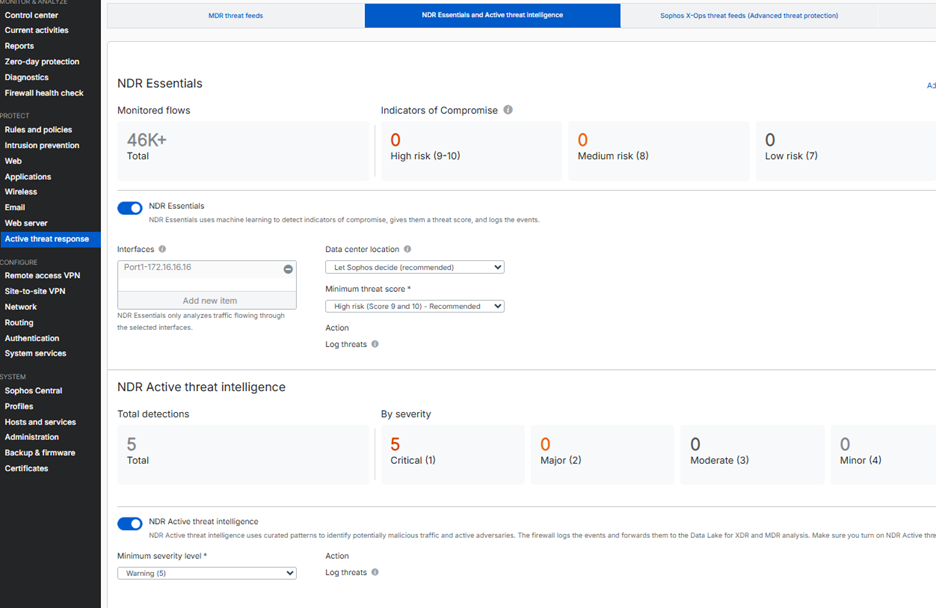Open the Data center location dropdown

pyautogui.click(x=414, y=266)
